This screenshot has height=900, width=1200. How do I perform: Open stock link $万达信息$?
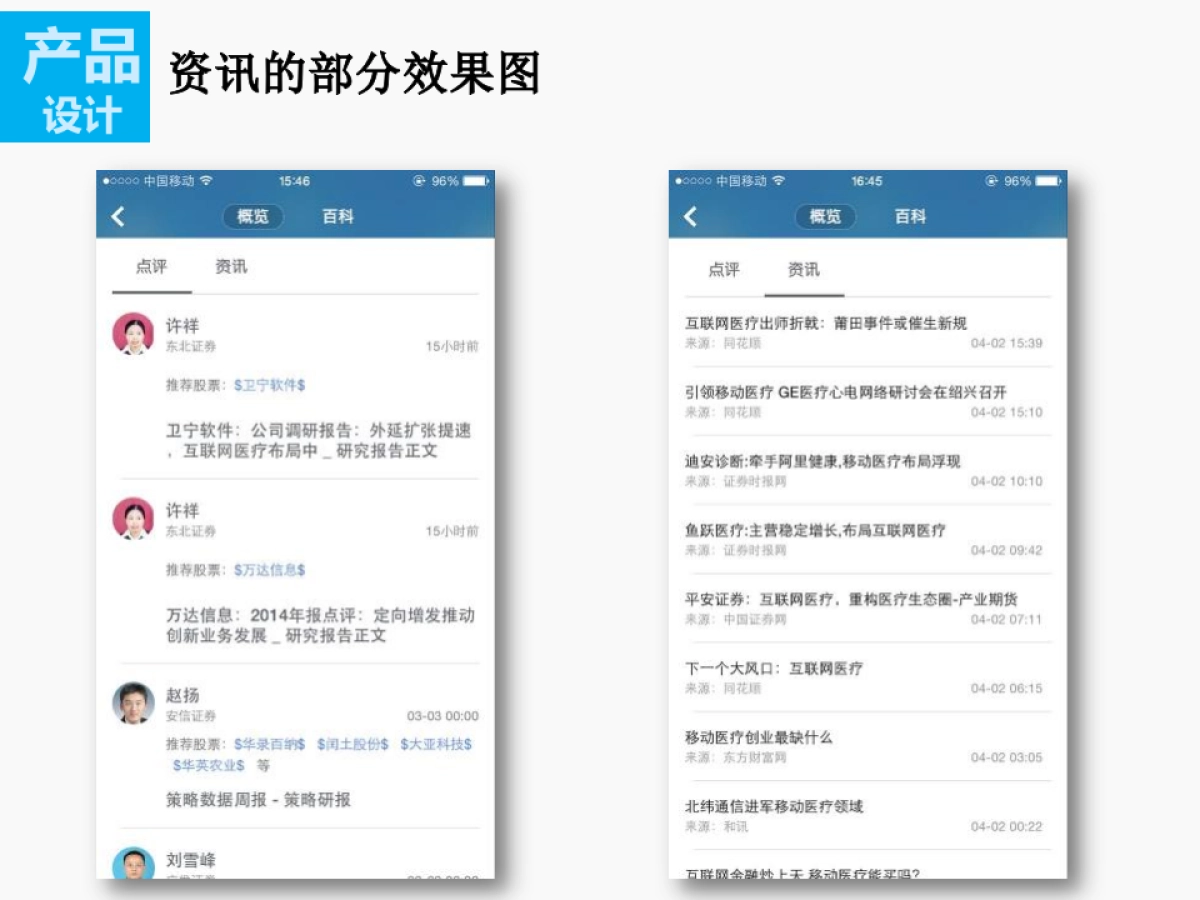point(269,570)
